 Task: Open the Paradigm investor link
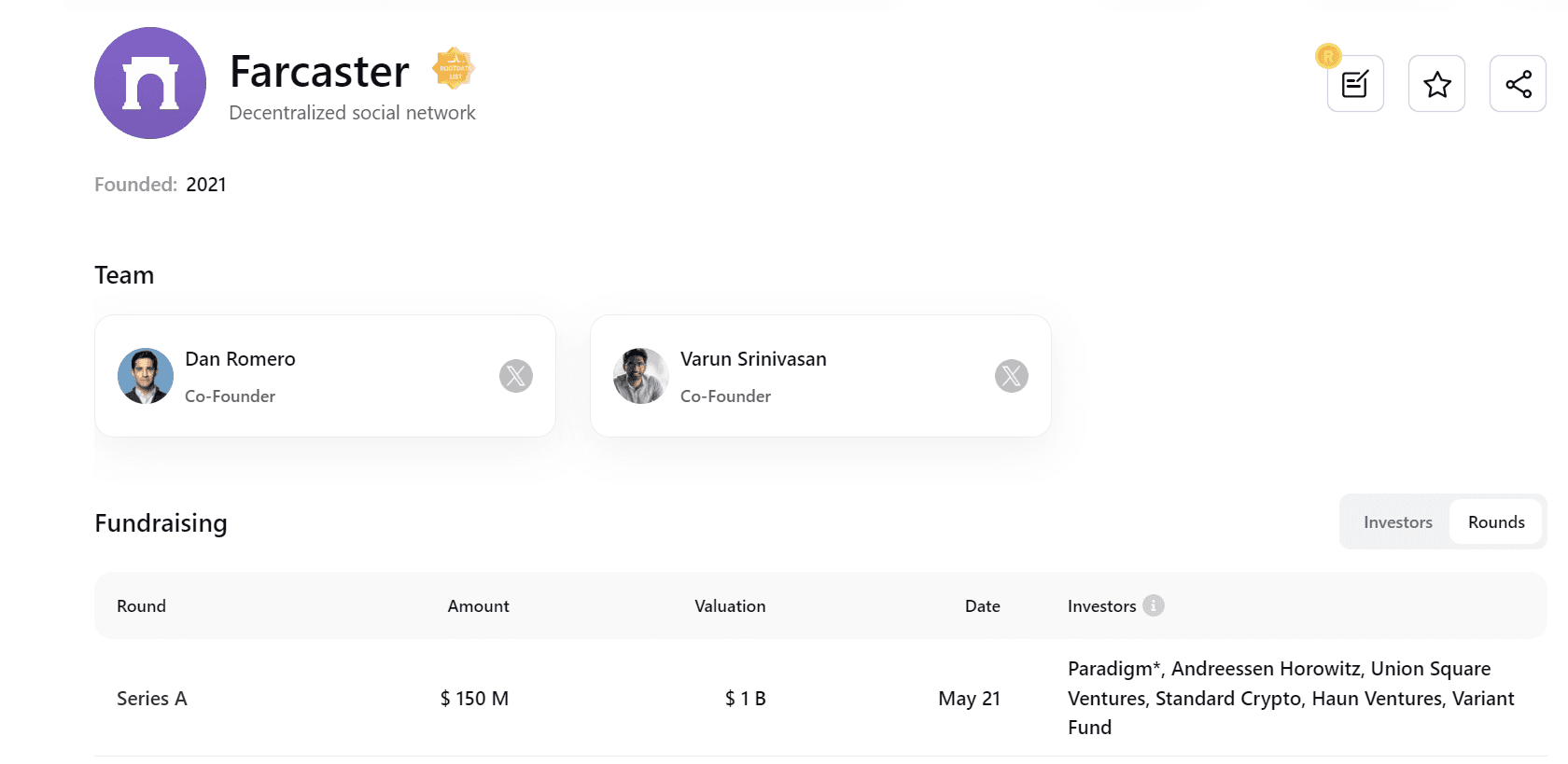[x=1111, y=669]
